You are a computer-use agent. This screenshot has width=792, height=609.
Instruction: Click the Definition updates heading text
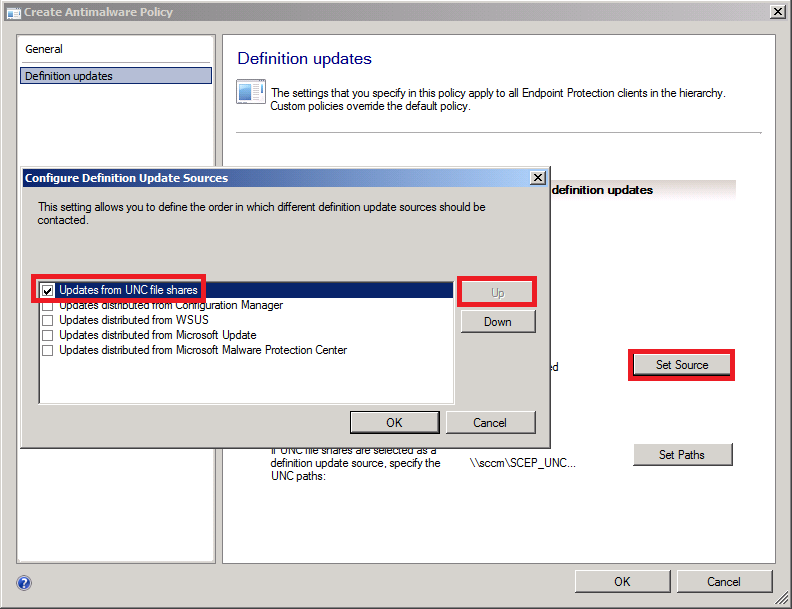pyautogui.click(x=305, y=59)
